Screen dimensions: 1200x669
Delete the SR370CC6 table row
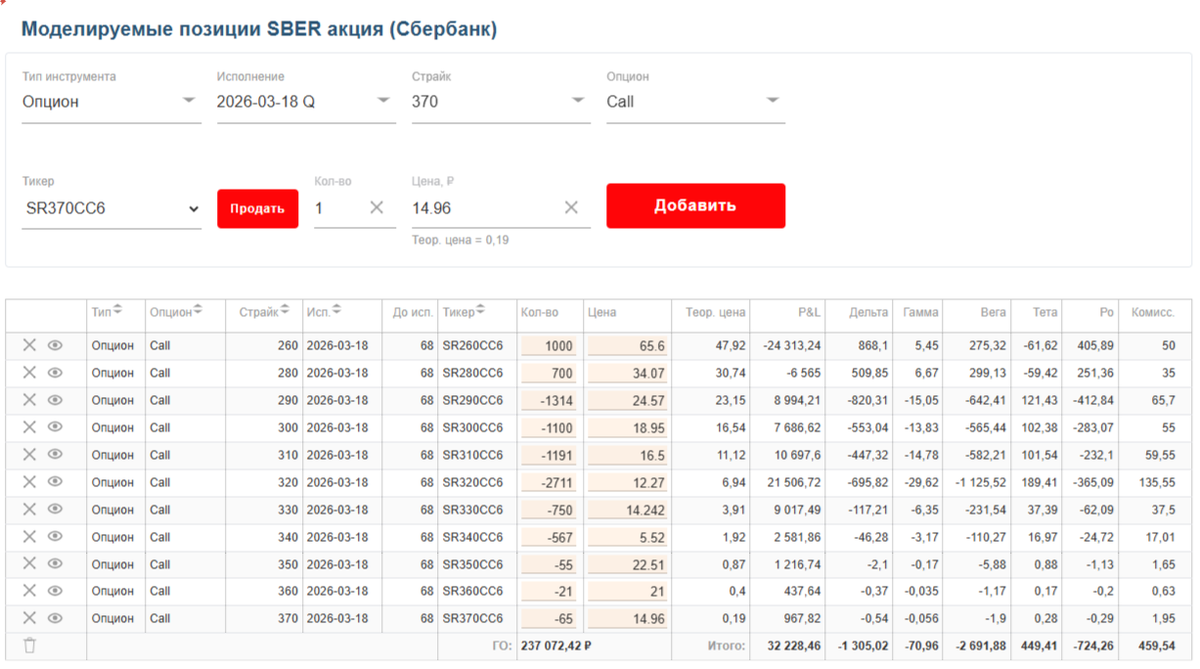point(30,618)
